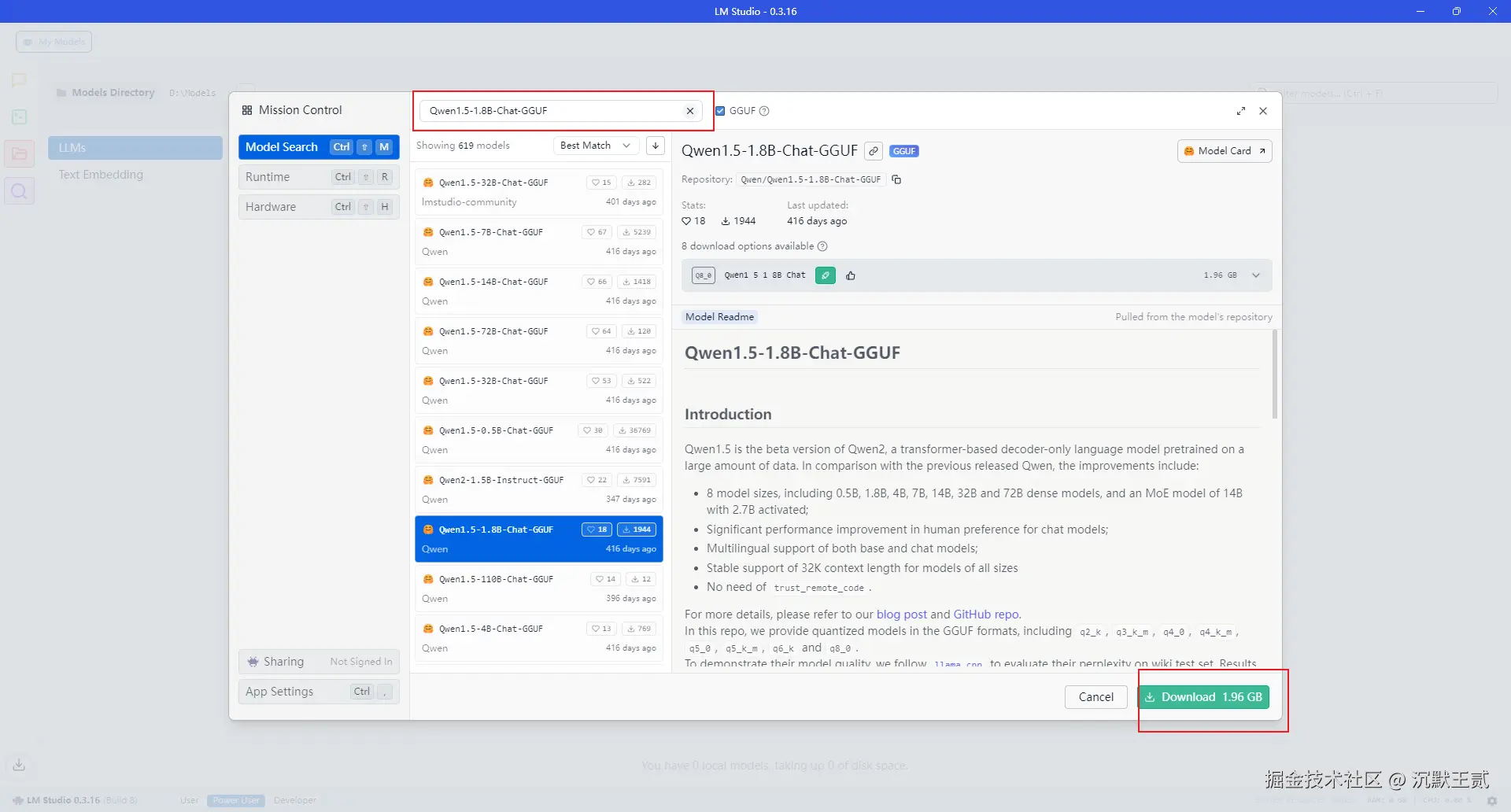1511x812 pixels.
Task: Open the Chat sidebar icon in main window
Action: point(20,80)
